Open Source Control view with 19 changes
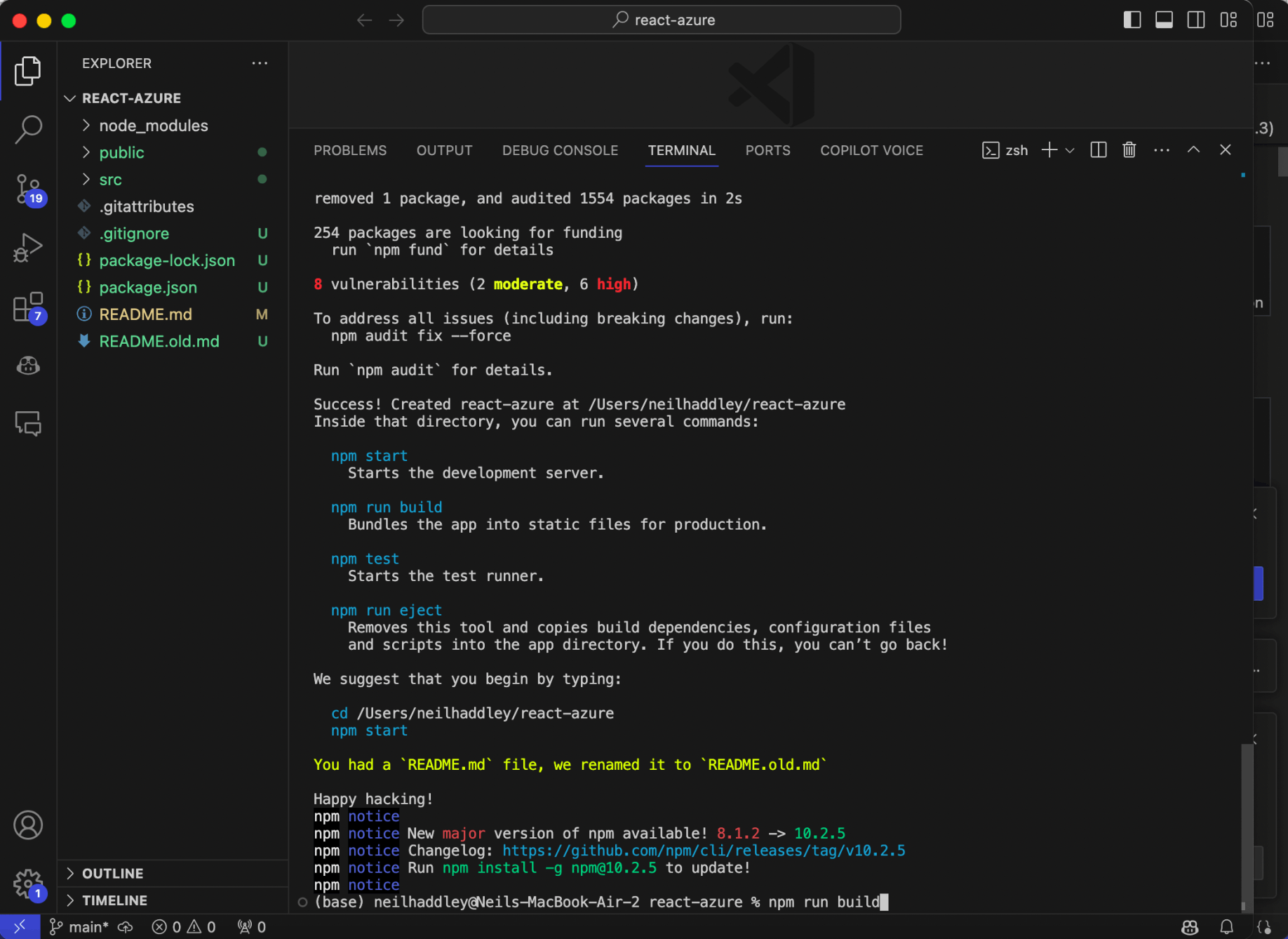The image size is (1288, 939). pyautogui.click(x=28, y=189)
